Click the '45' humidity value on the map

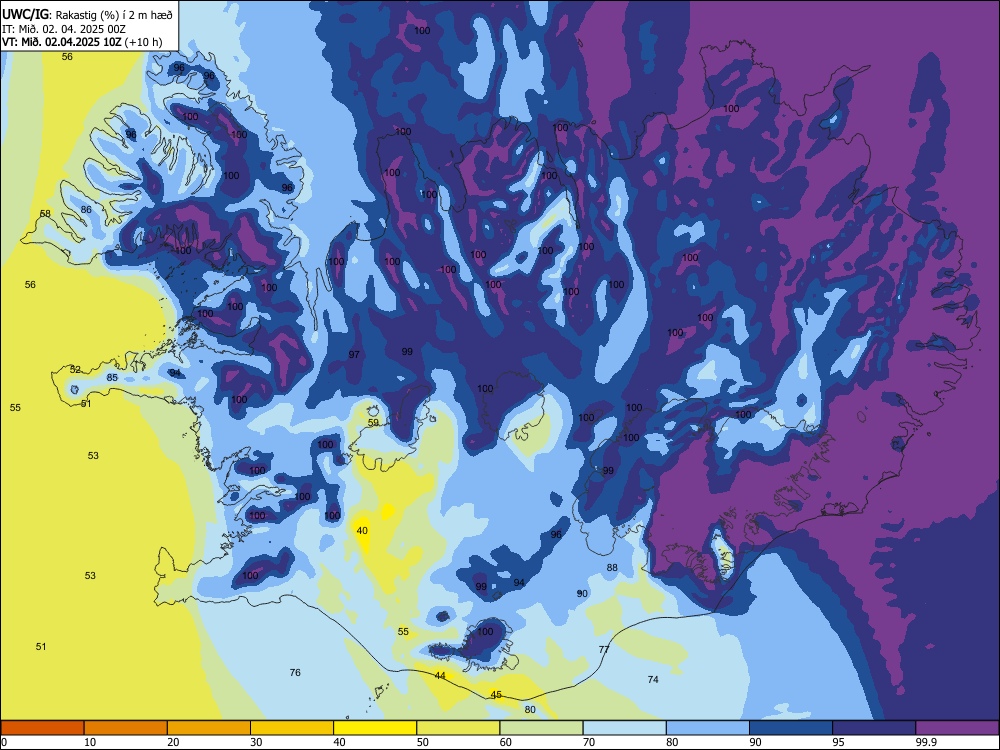tap(496, 695)
